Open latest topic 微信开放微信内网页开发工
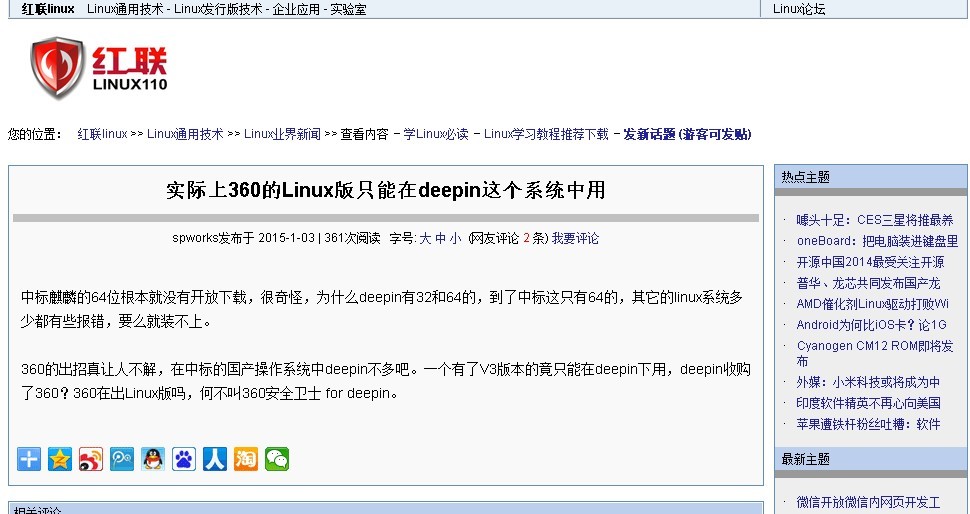 point(869,502)
